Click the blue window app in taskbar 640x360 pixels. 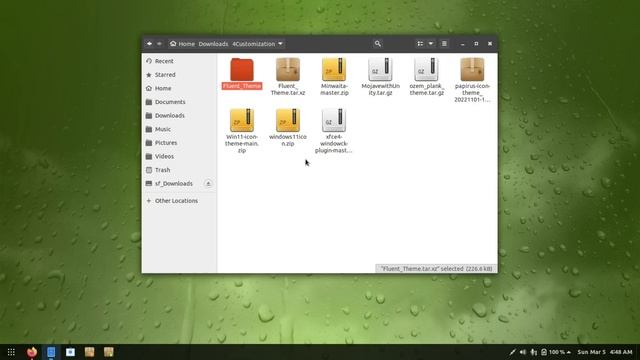[70, 352]
